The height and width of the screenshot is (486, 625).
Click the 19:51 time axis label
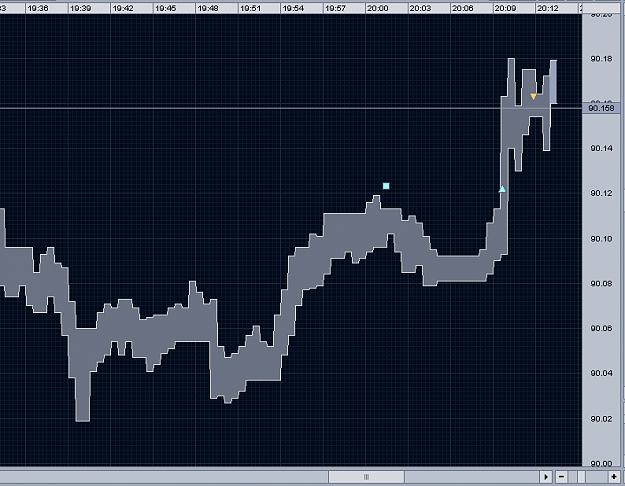point(250,8)
